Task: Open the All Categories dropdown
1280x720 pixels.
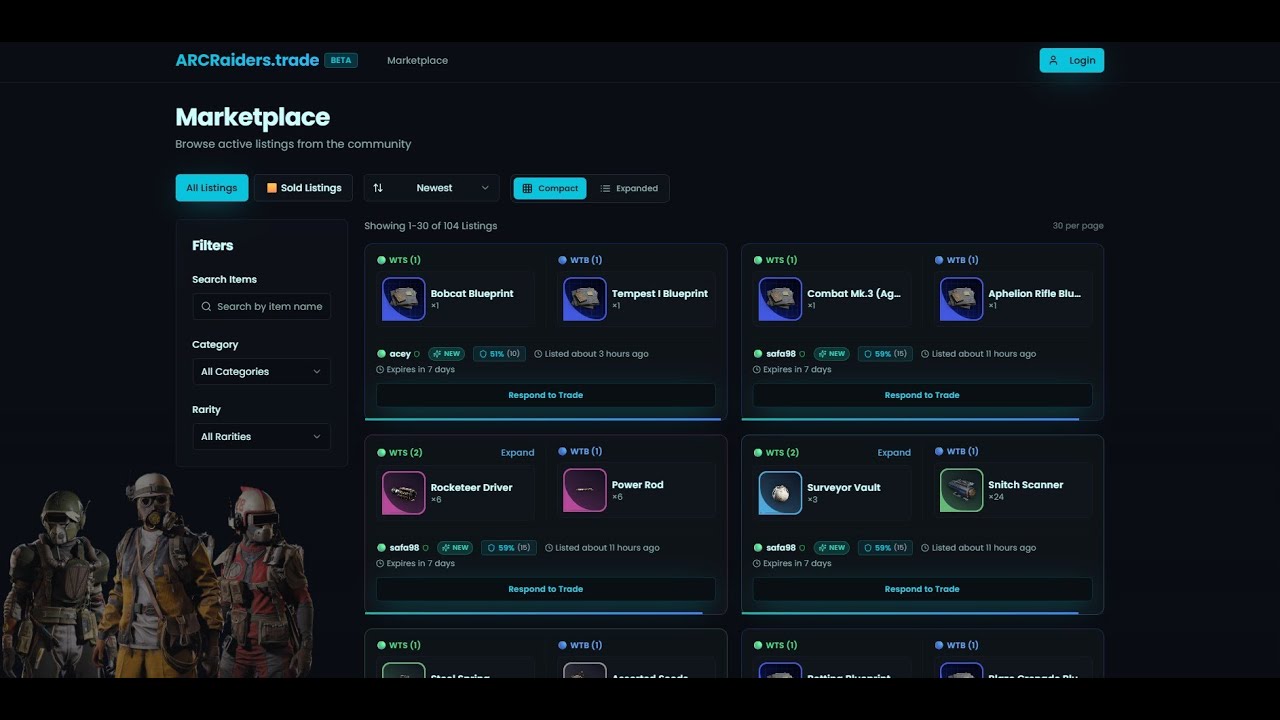Action: 261,372
